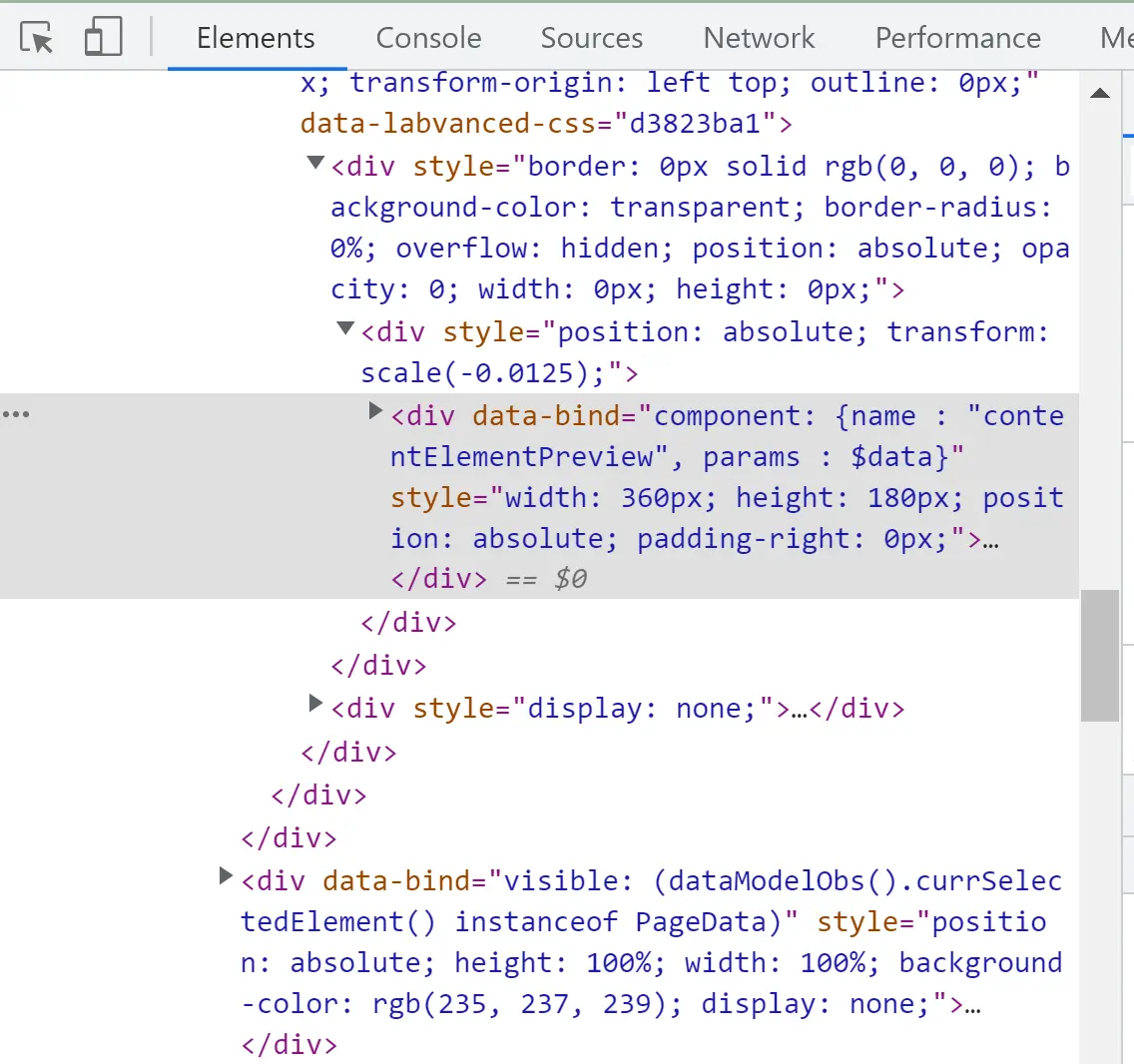This screenshot has height=1064, width=1134.
Task: Go to the Network tab
Action: (x=759, y=38)
